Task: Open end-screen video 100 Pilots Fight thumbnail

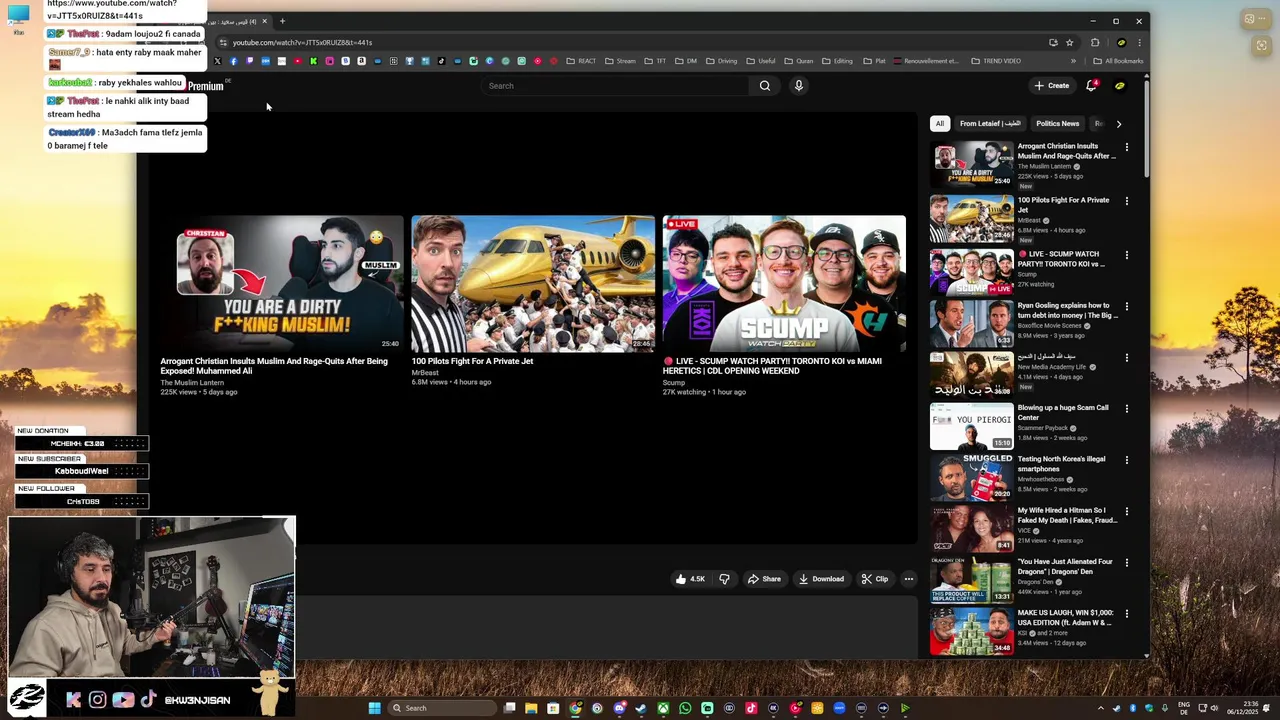Action: pyautogui.click(x=533, y=284)
